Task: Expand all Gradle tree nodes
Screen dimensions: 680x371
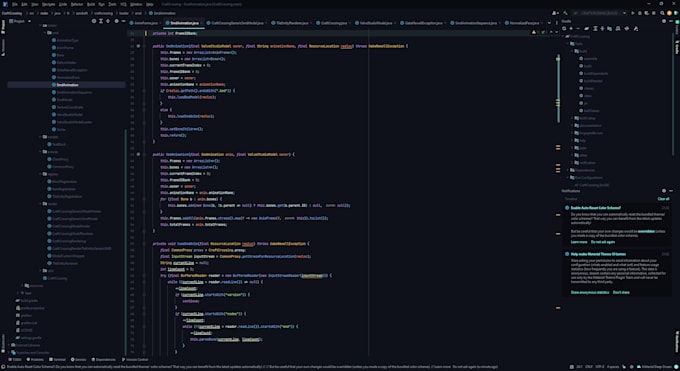Action: 595,29
